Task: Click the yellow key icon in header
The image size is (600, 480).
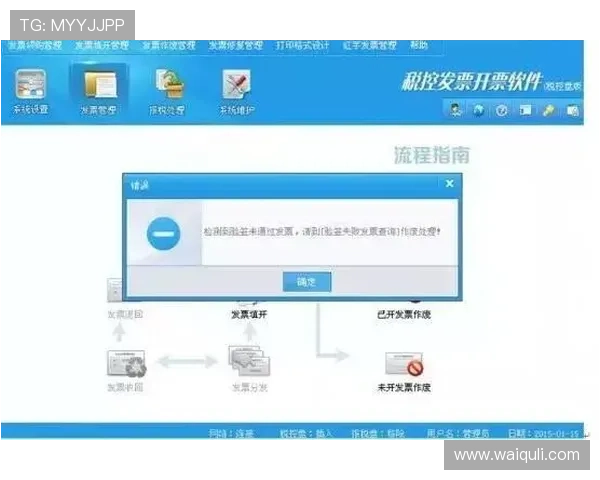Action: click(x=549, y=110)
